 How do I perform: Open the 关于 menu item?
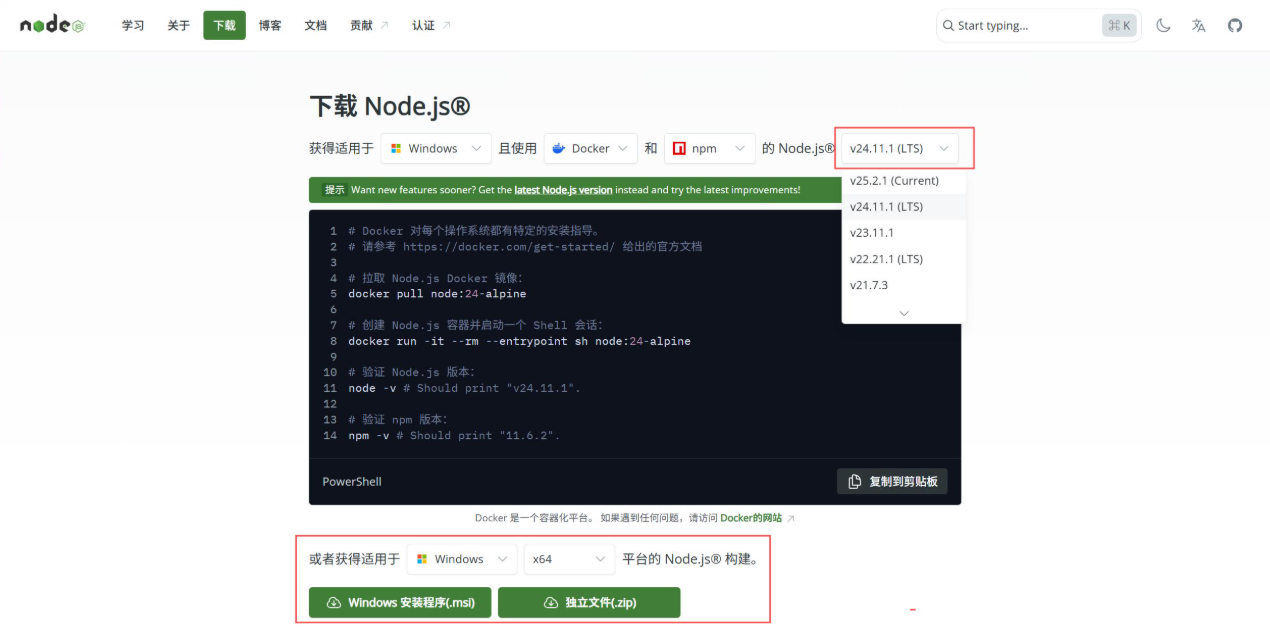point(178,26)
